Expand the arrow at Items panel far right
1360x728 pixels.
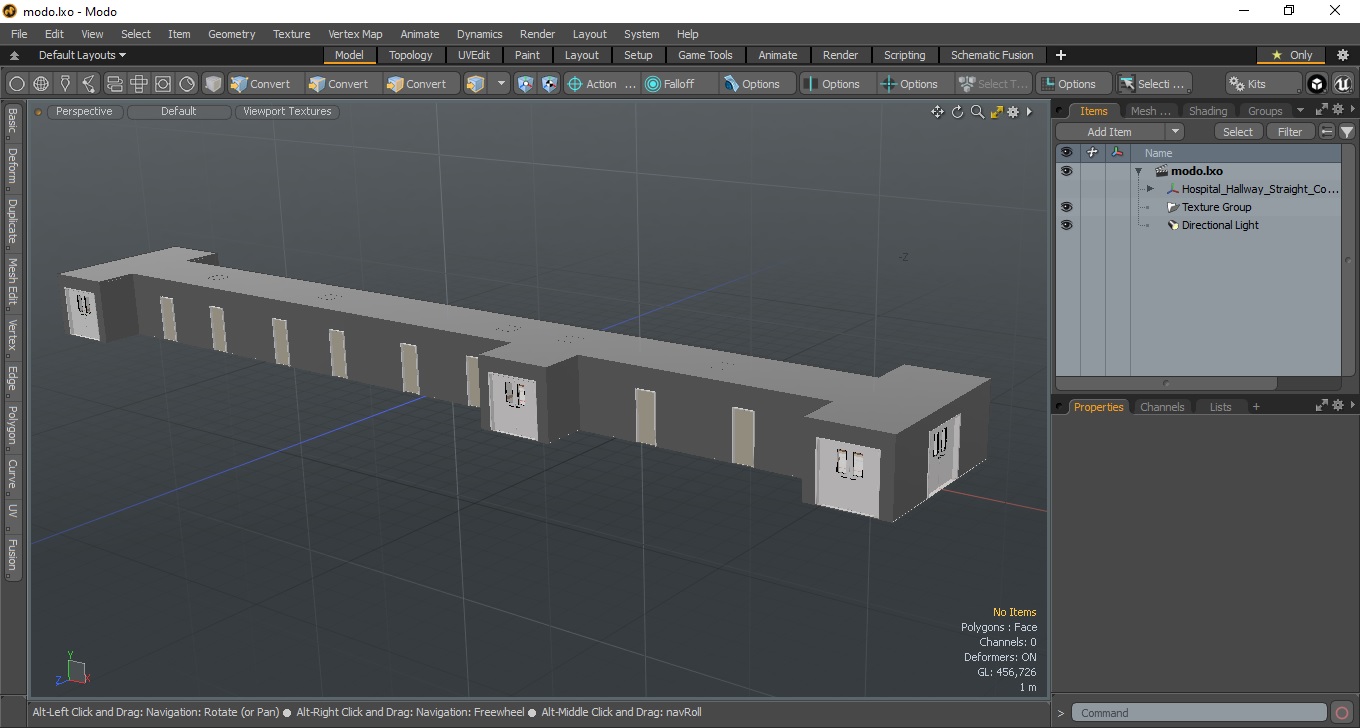point(1352,110)
